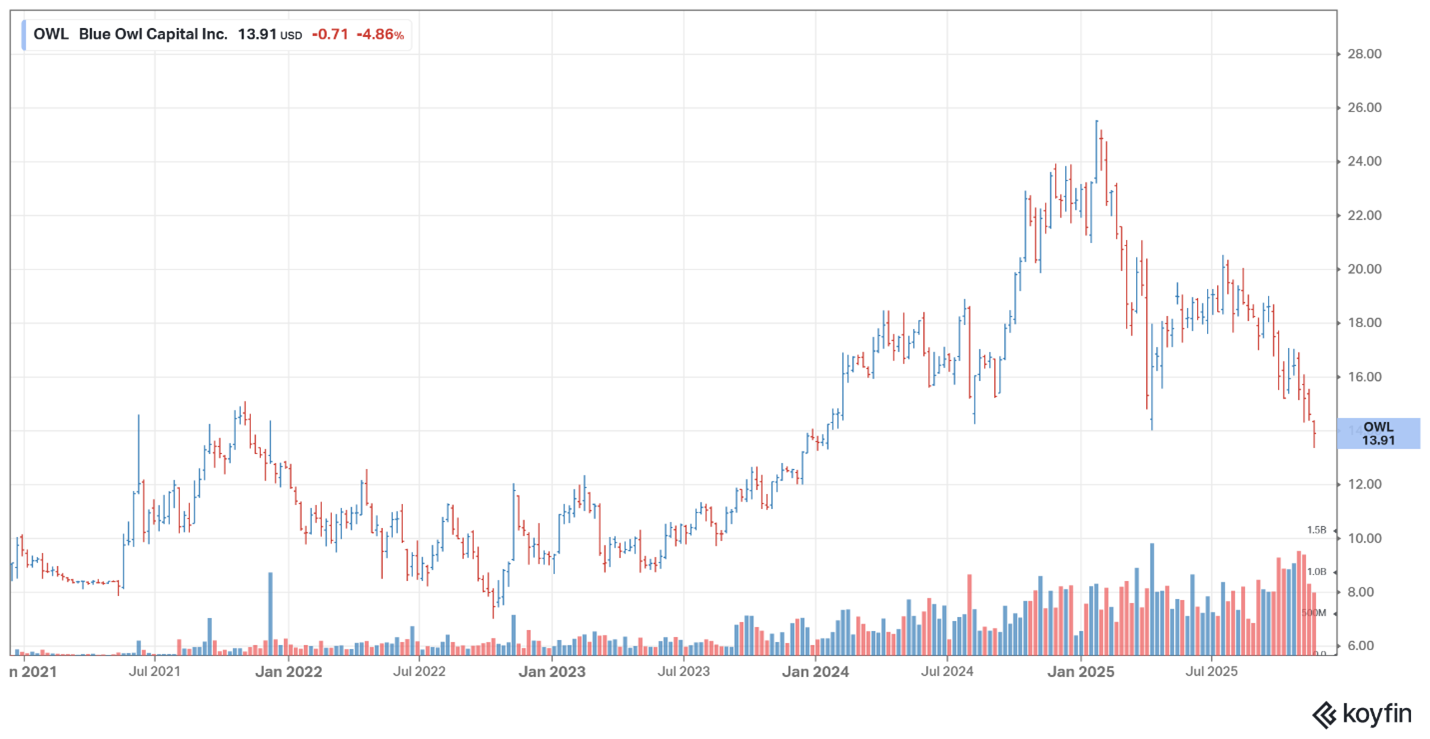This screenshot has width=1430, height=739.
Task: Click the 22.00 price axis label
Action: point(1366,216)
